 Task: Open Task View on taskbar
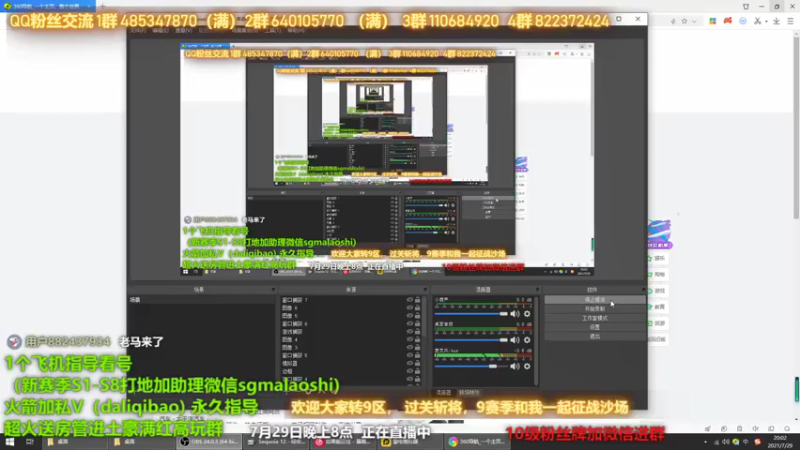(x=29, y=442)
